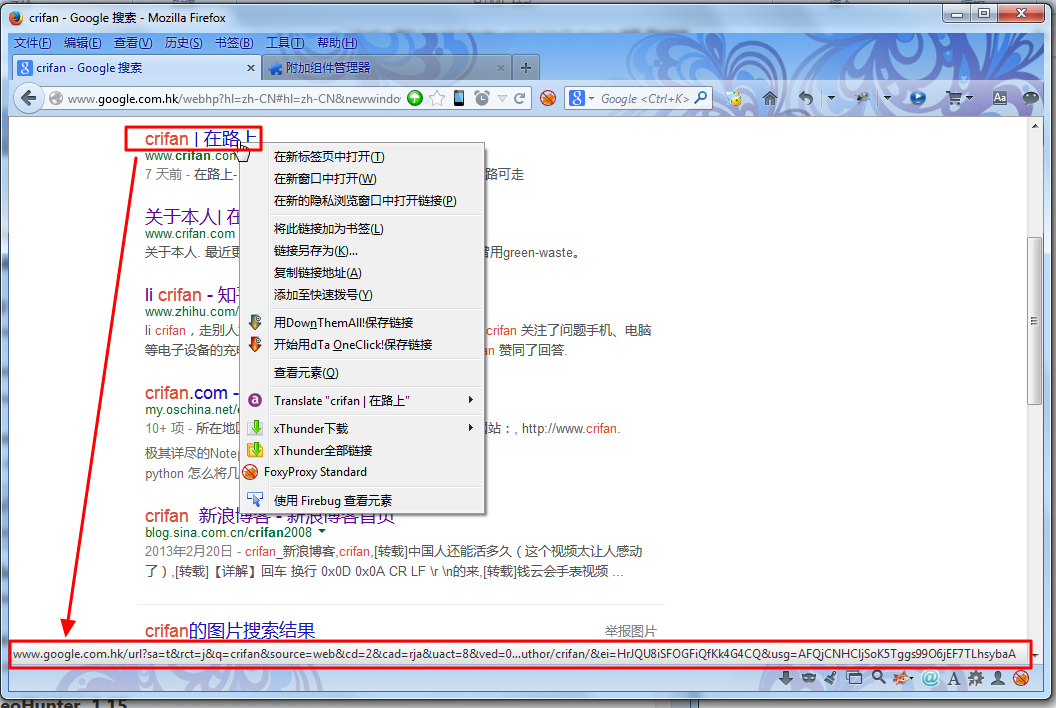Click the Google search input box
The height and width of the screenshot is (708, 1056).
point(645,98)
